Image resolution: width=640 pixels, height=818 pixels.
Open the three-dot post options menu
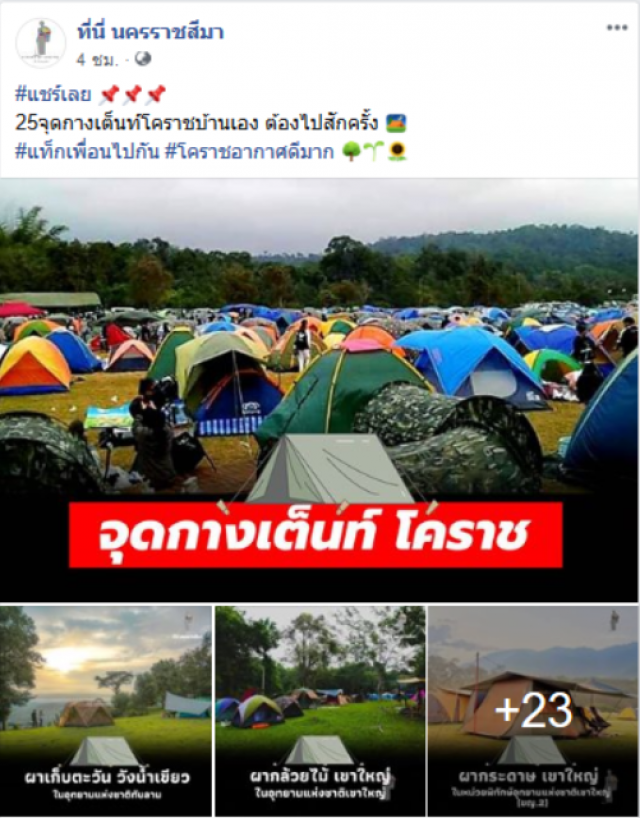click(617, 28)
